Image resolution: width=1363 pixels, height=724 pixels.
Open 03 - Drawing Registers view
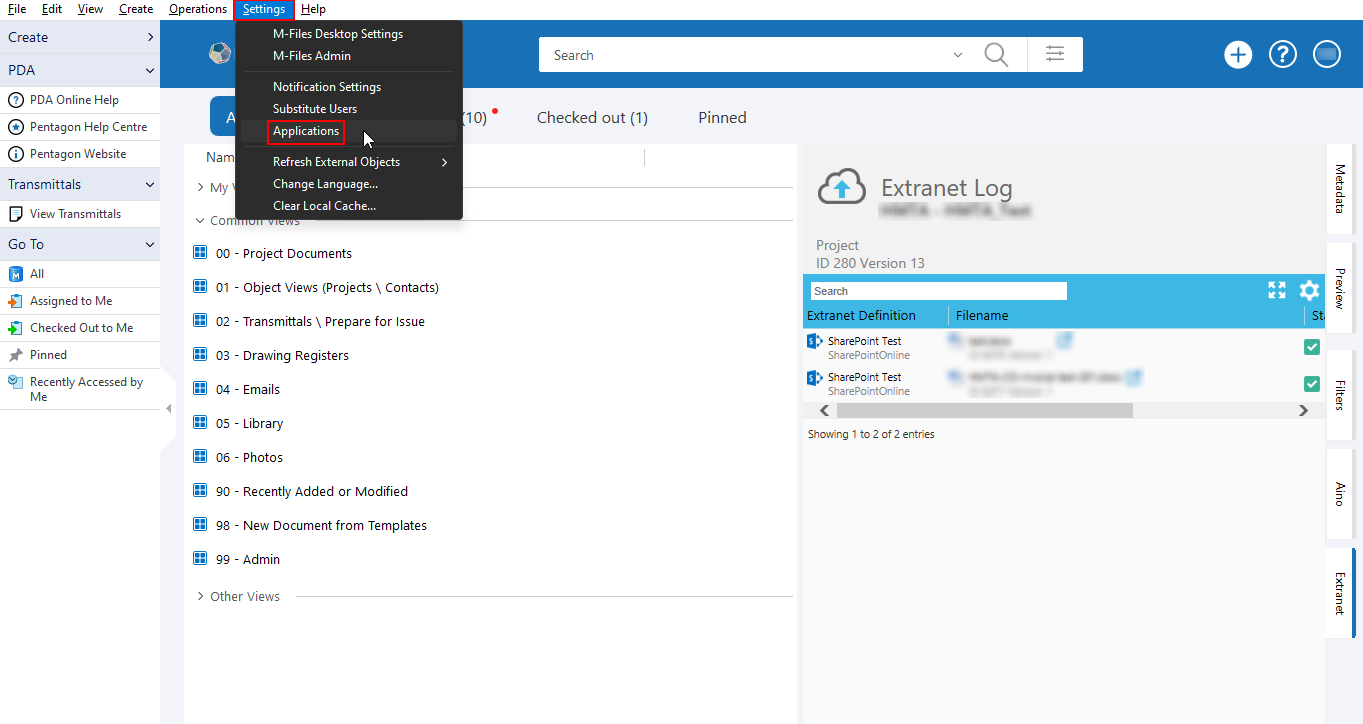296,356
